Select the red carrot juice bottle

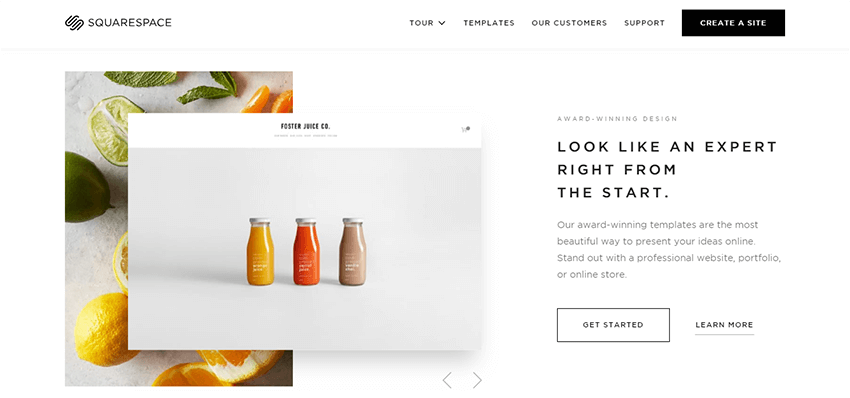coord(306,252)
